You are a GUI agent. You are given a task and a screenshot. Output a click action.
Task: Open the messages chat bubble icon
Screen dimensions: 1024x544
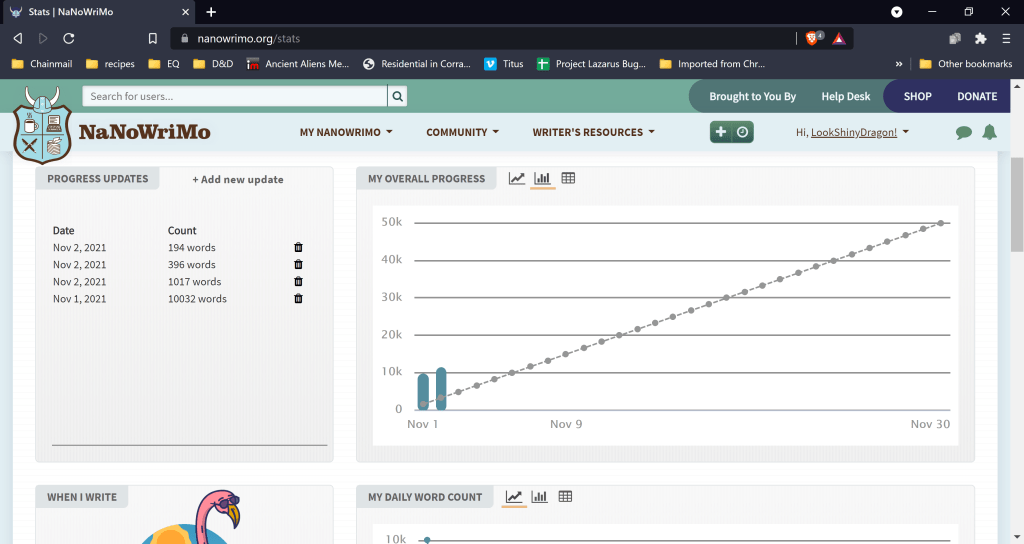963,132
